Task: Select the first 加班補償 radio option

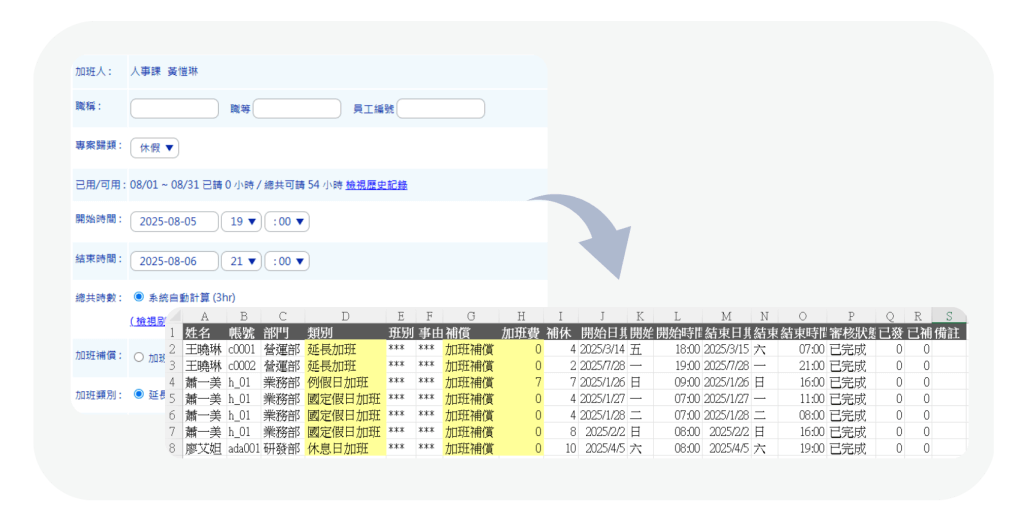Action: pyautogui.click(x=138, y=357)
